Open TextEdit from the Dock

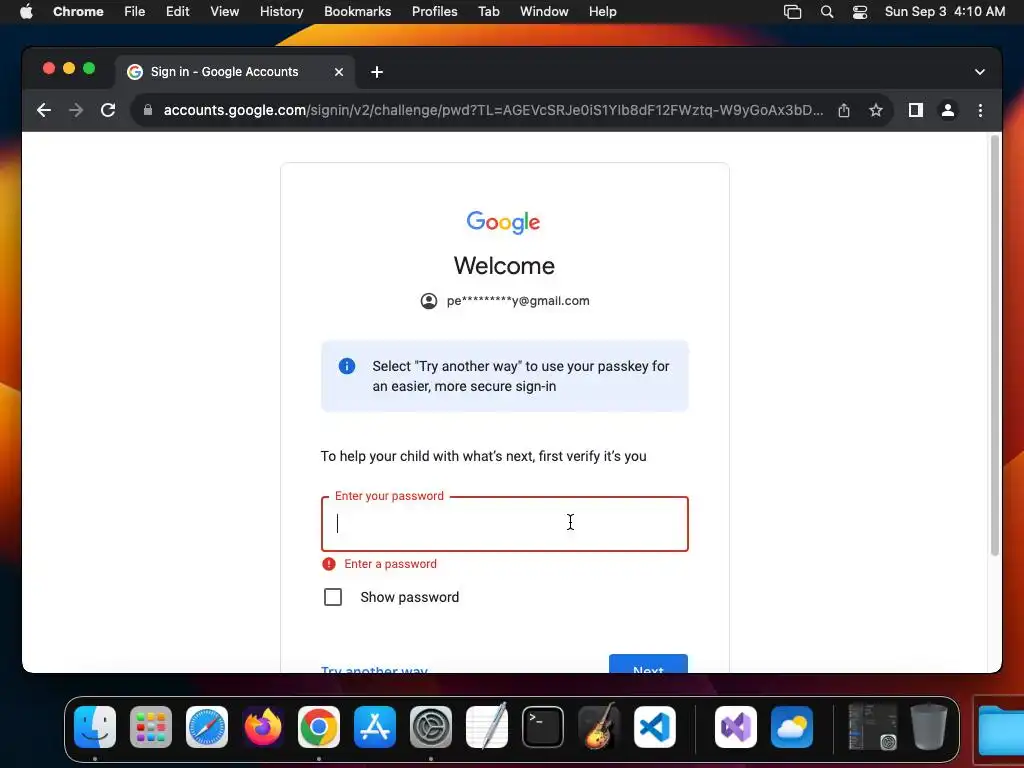click(x=487, y=726)
